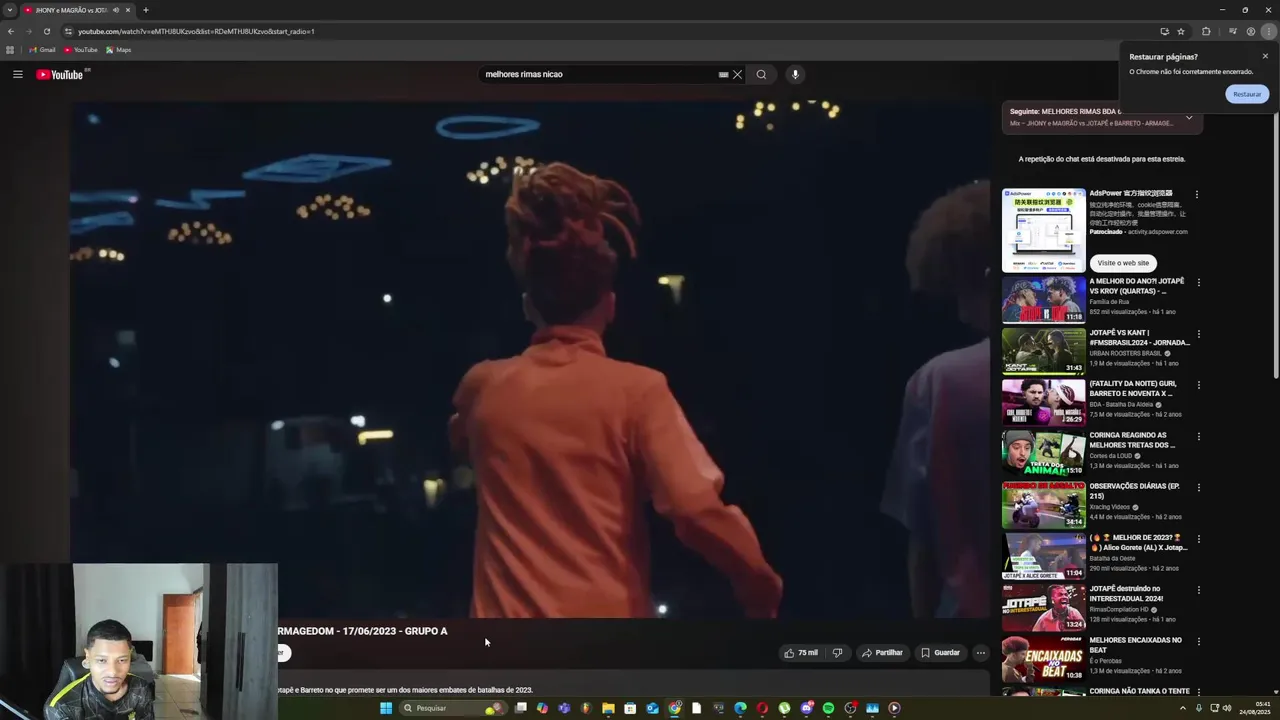Screen dimensions: 1280x720
Task: Open options for MELHORES ENCAIXADAS NO BEAT video
Action: 1199,642
